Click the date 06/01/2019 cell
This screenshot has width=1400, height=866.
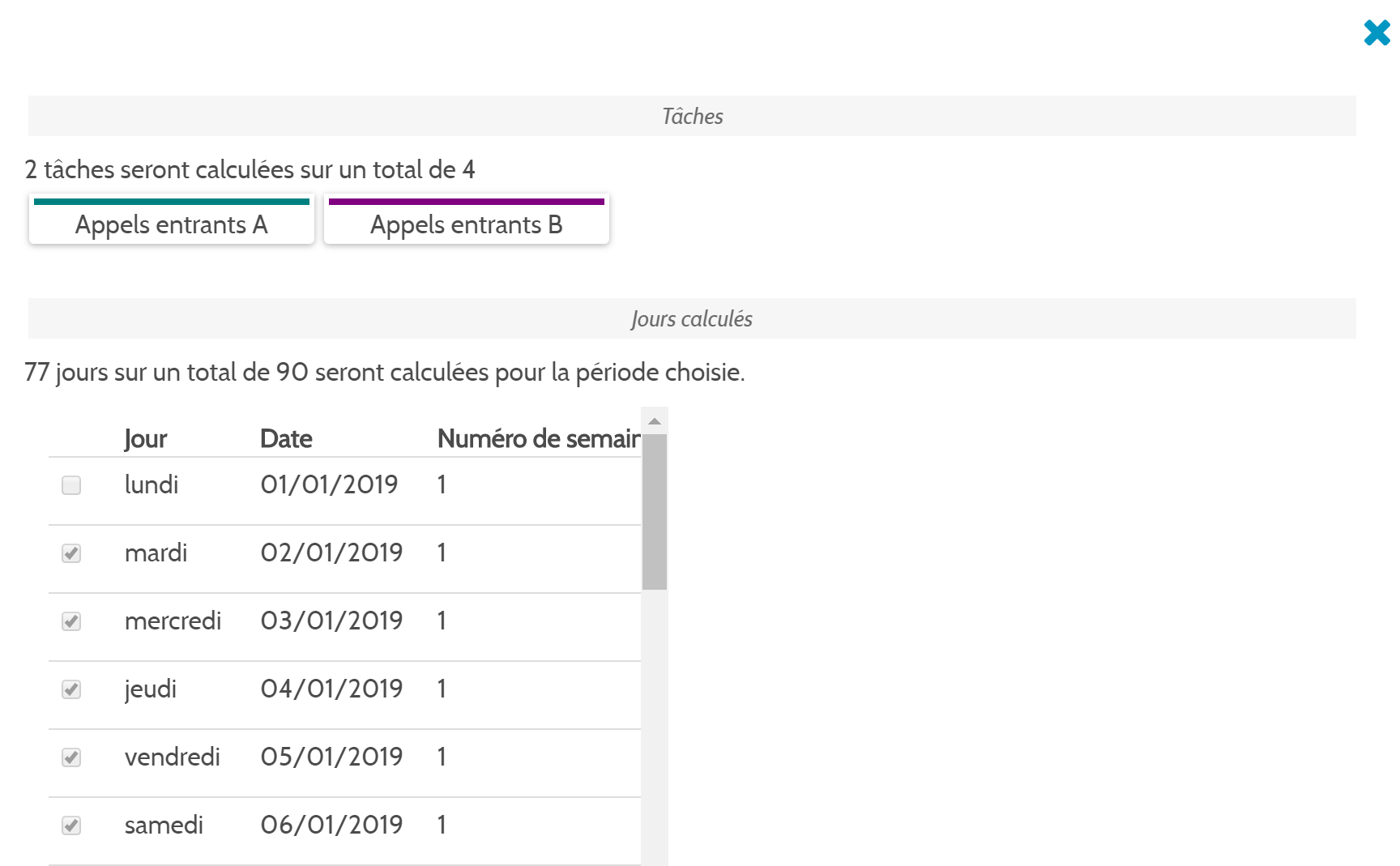(x=331, y=825)
